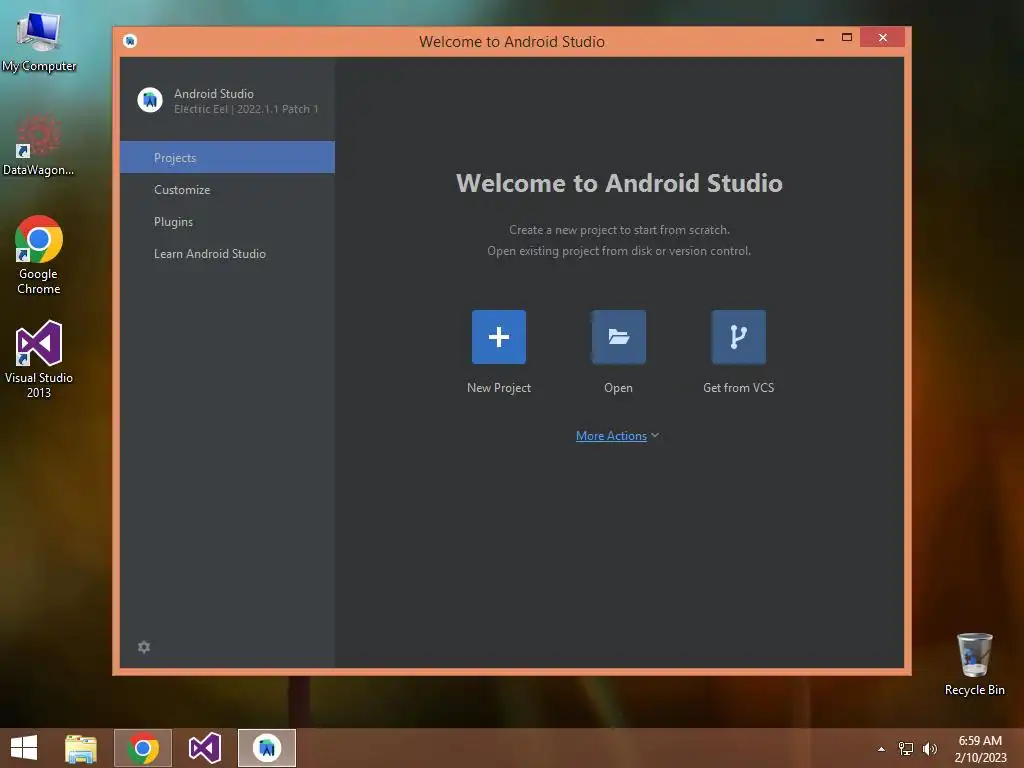The image size is (1024, 768).
Task: Click the New Project plus icon
Action: [498, 337]
